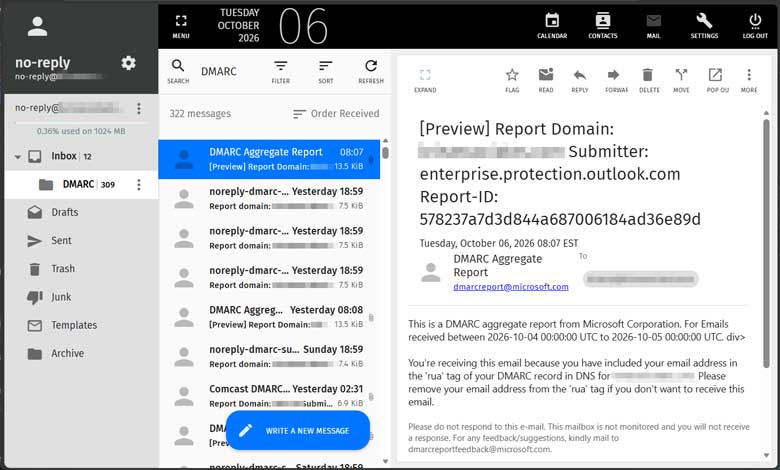The image size is (780, 470).
Task: Open the Order Received sort dropdown
Action: coord(336,114)
